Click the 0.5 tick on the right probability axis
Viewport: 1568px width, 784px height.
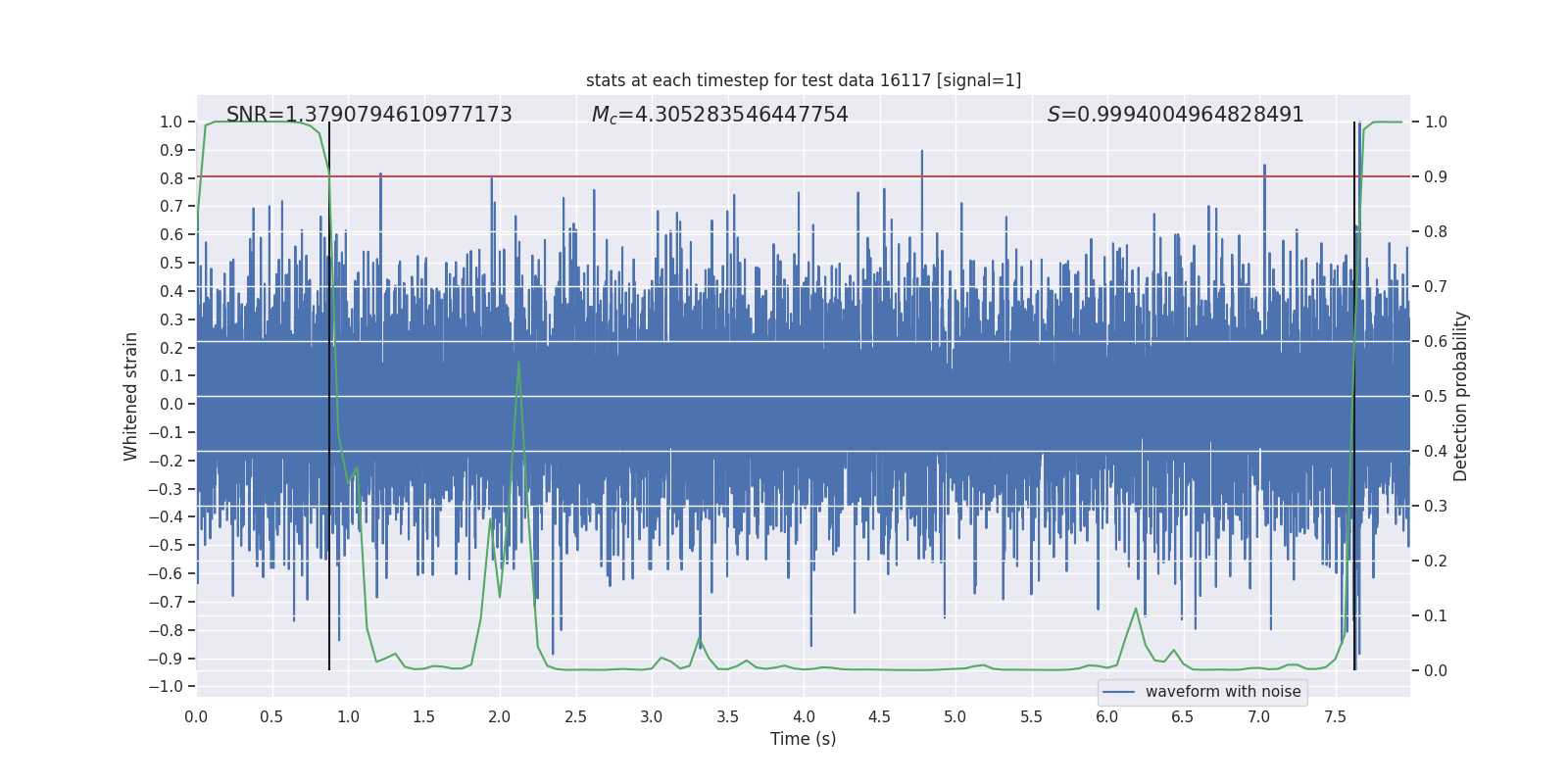[x=1436, y=396]
